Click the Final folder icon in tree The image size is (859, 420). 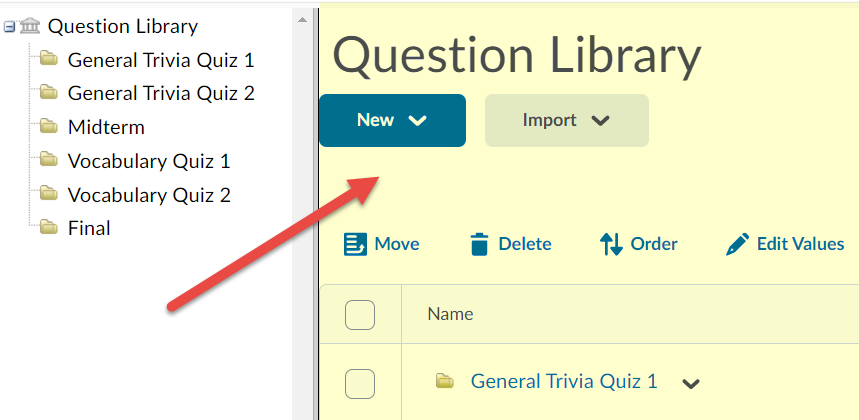[48, 228]
